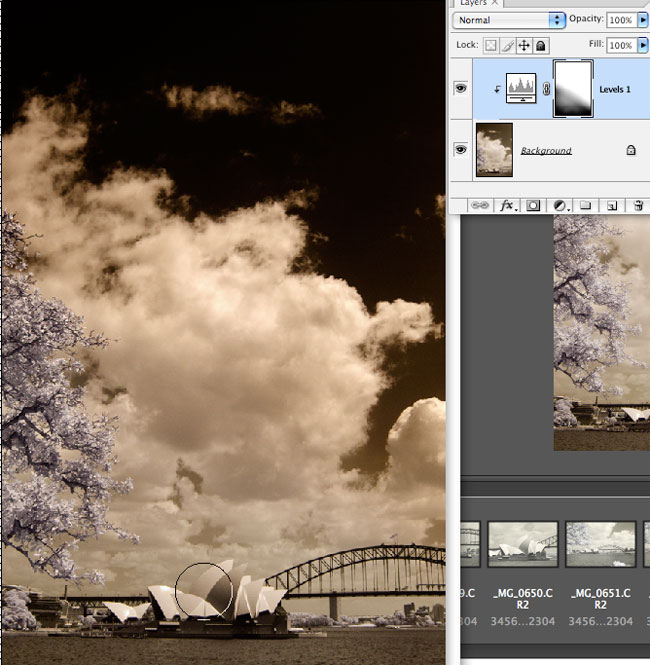Create a new layer group folder
The image size is (650, 665).
click(586, 205)
